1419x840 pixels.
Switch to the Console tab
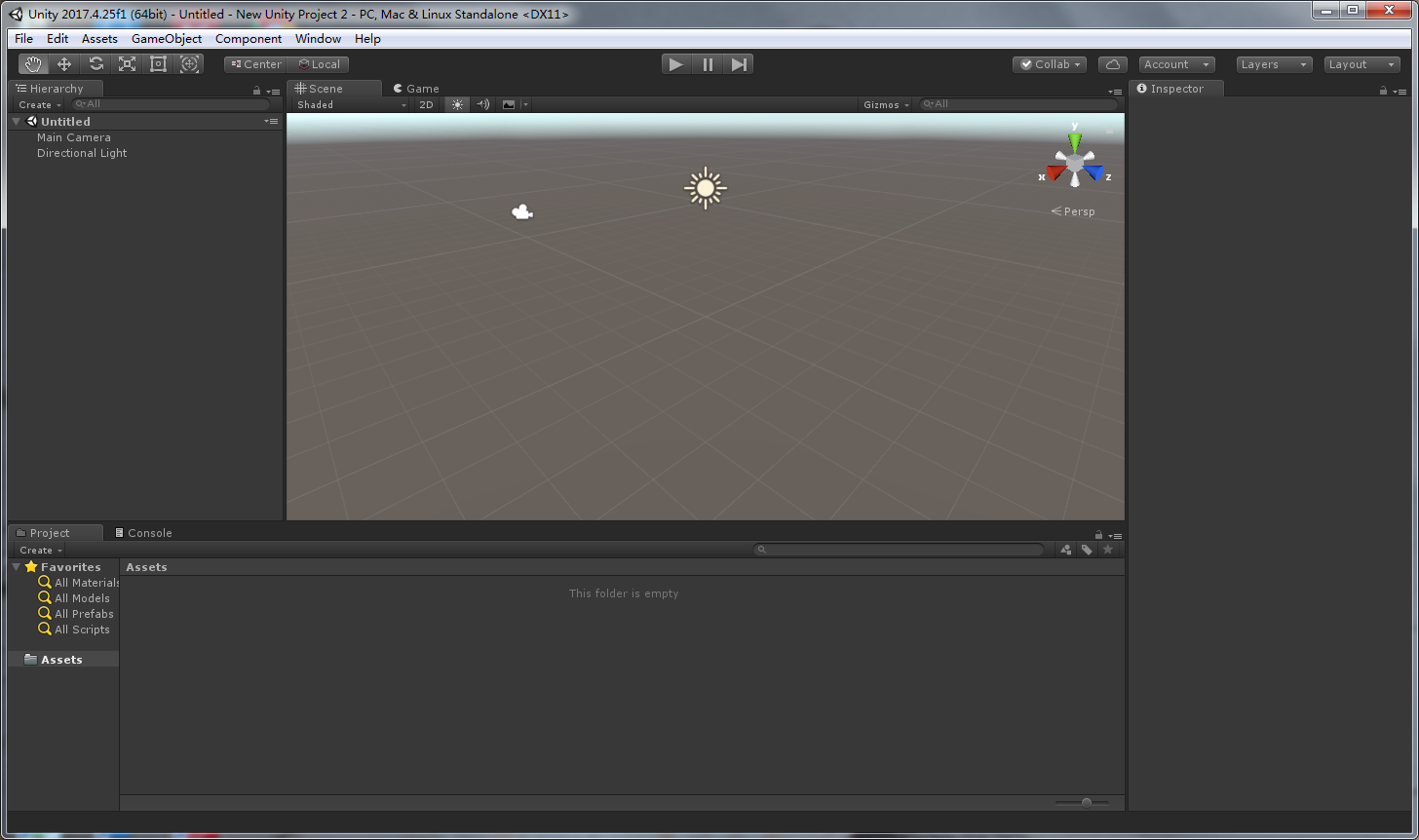coord(143,533)
